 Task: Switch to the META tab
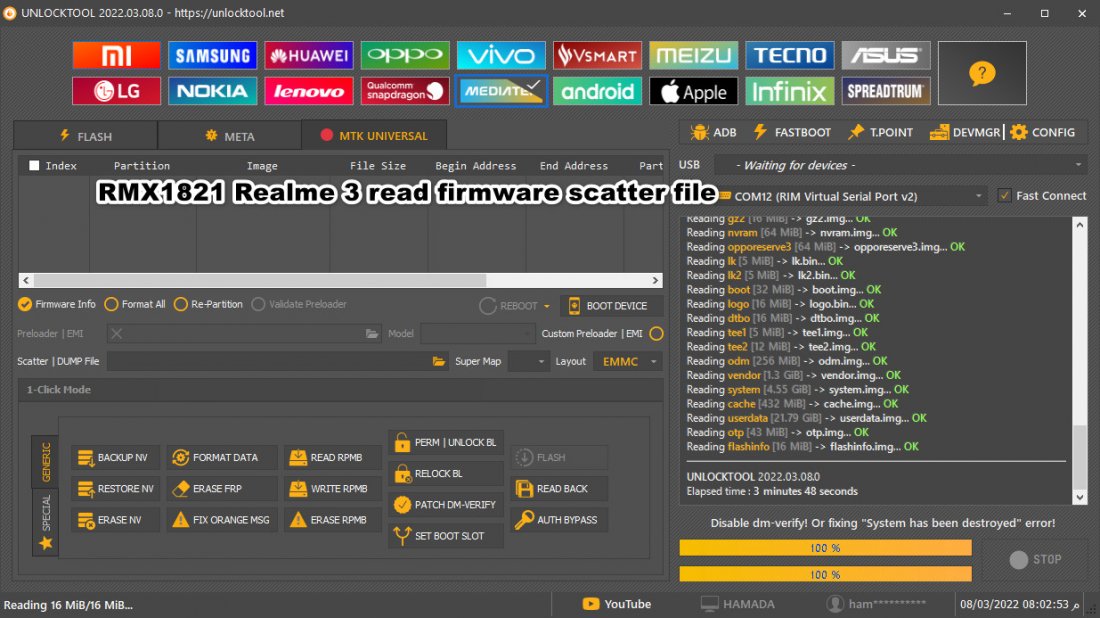click(229, 136)
